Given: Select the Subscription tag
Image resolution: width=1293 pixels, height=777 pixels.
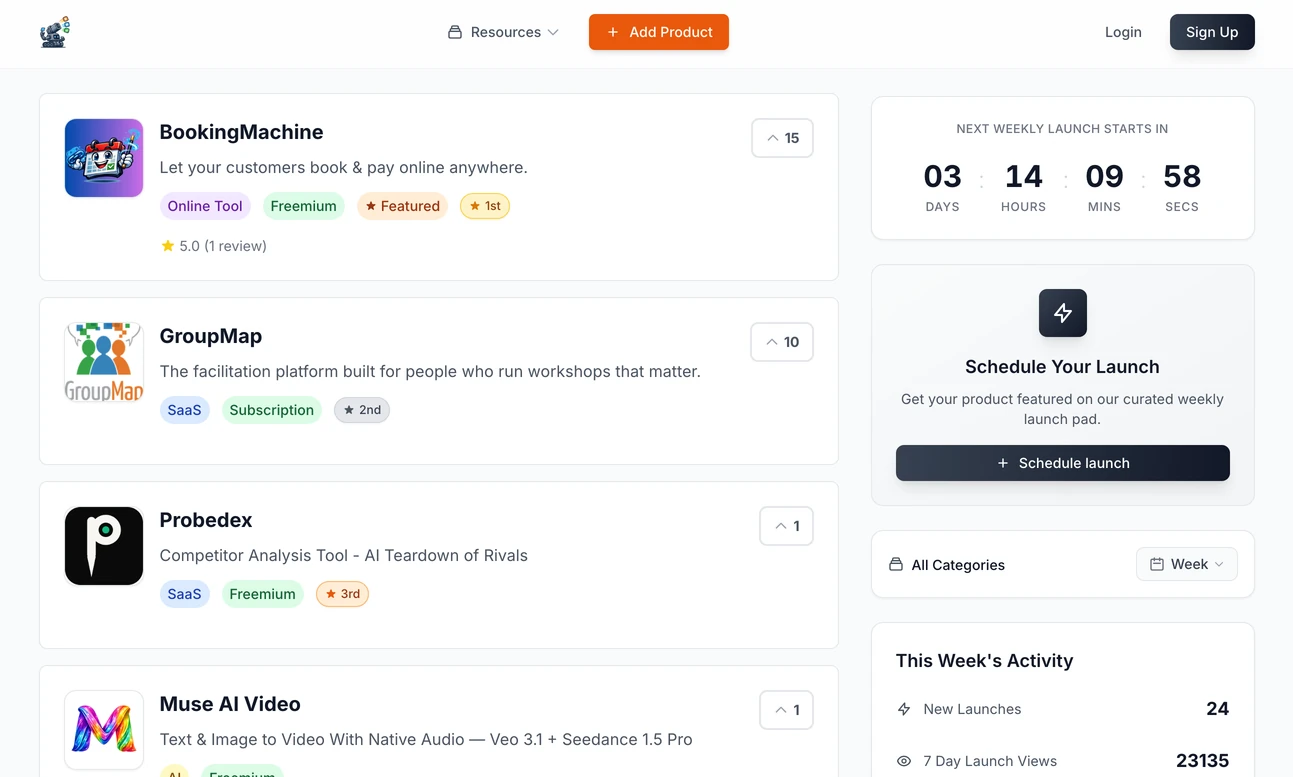Looking at the screenshot, I should [272, 410].
